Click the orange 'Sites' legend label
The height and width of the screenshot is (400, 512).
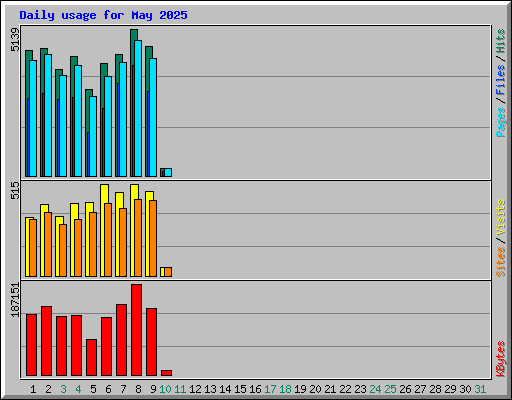(500, 262)
